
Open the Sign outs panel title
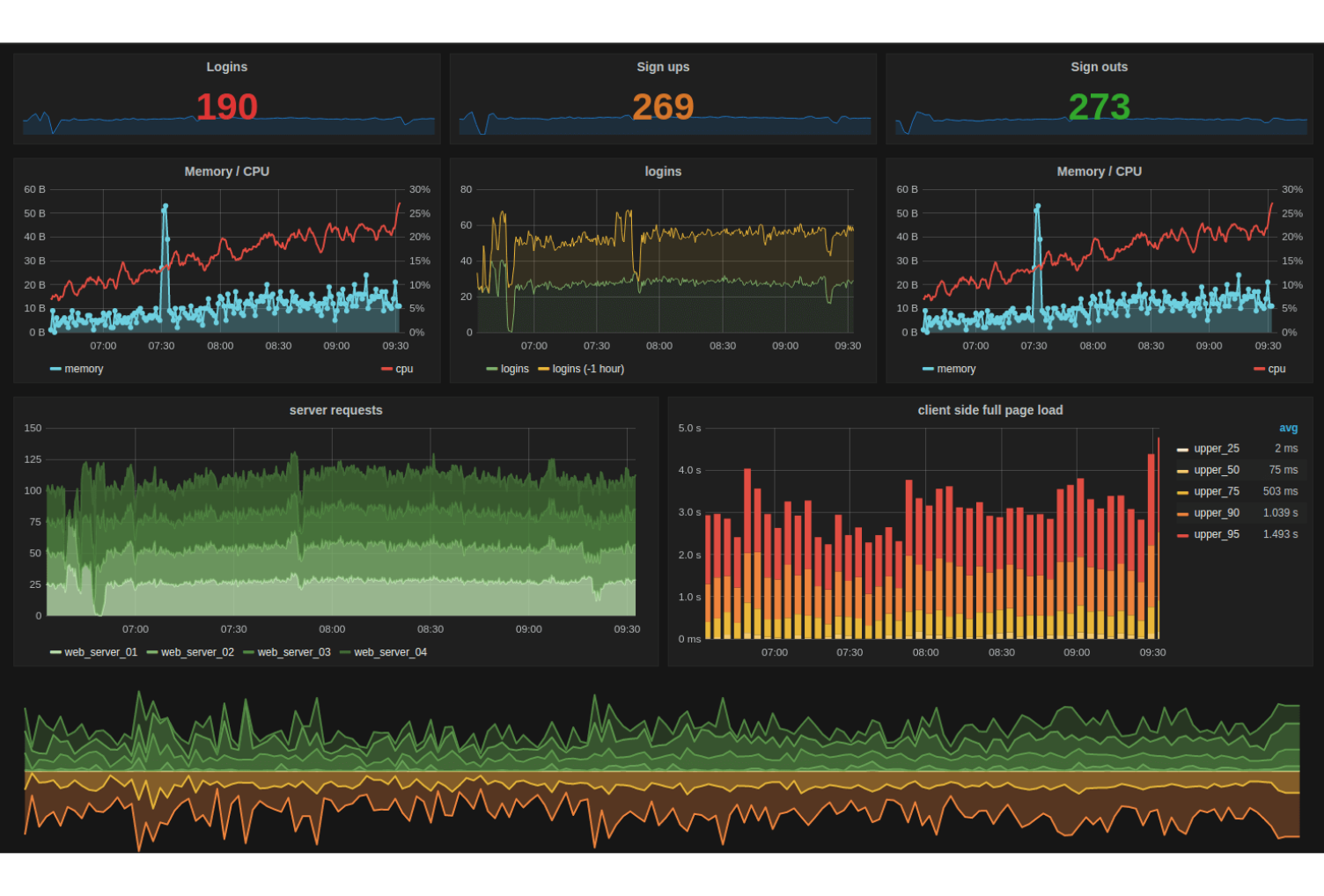1099,67
